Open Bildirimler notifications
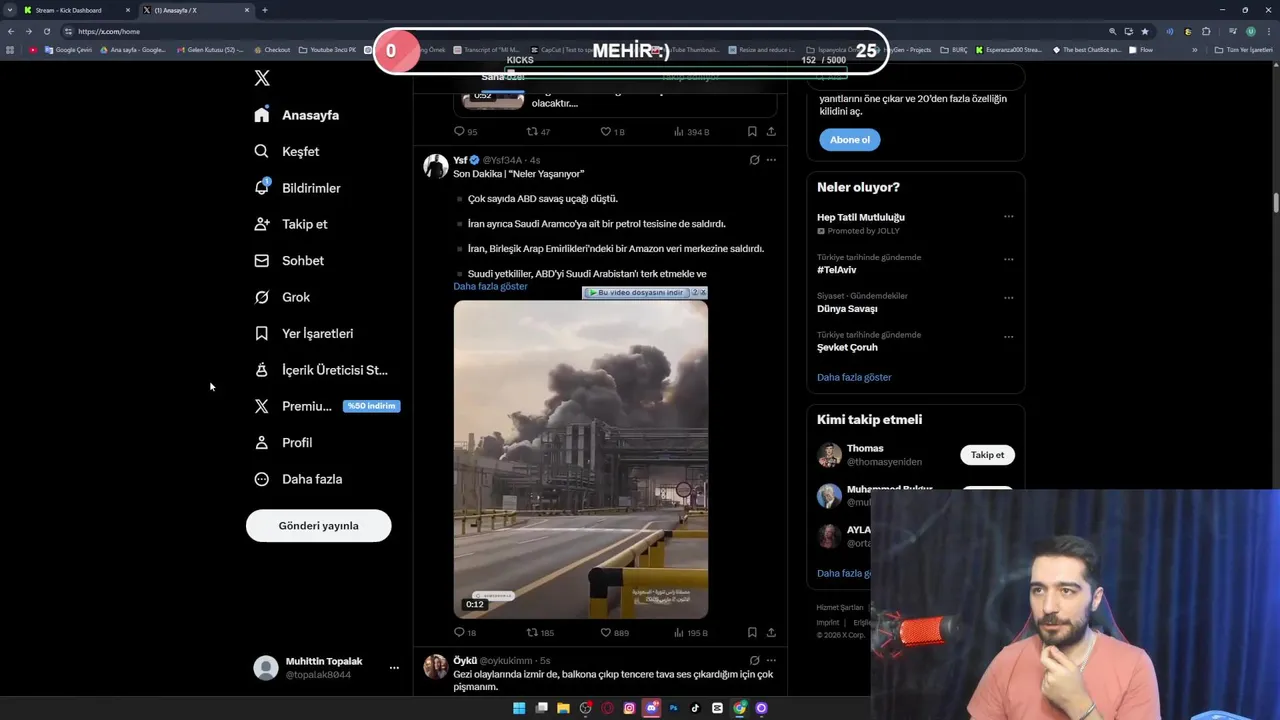The width and height of the screenshot is (1280, 720). (x=297, y=188)
